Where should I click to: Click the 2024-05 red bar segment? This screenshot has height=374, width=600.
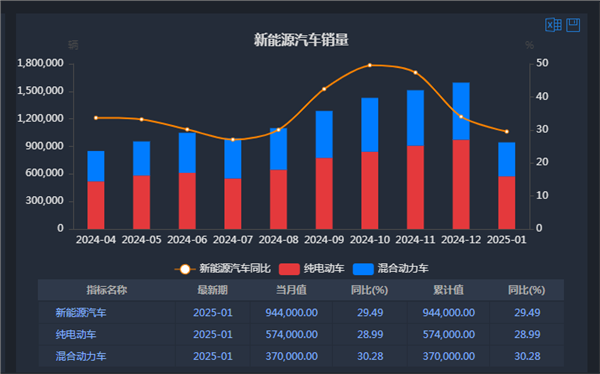pos(142,202)
